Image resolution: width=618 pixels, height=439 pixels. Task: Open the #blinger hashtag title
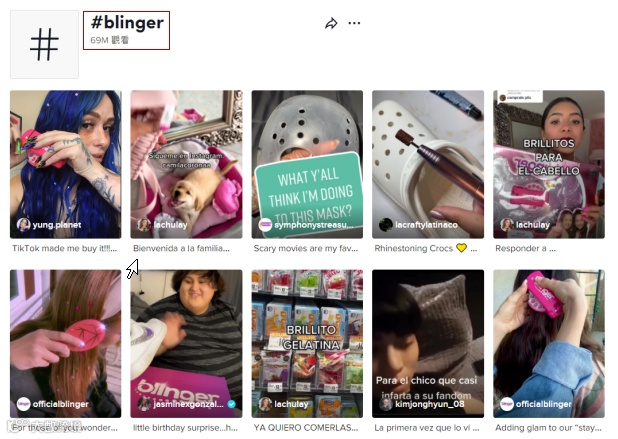(127, 22)
